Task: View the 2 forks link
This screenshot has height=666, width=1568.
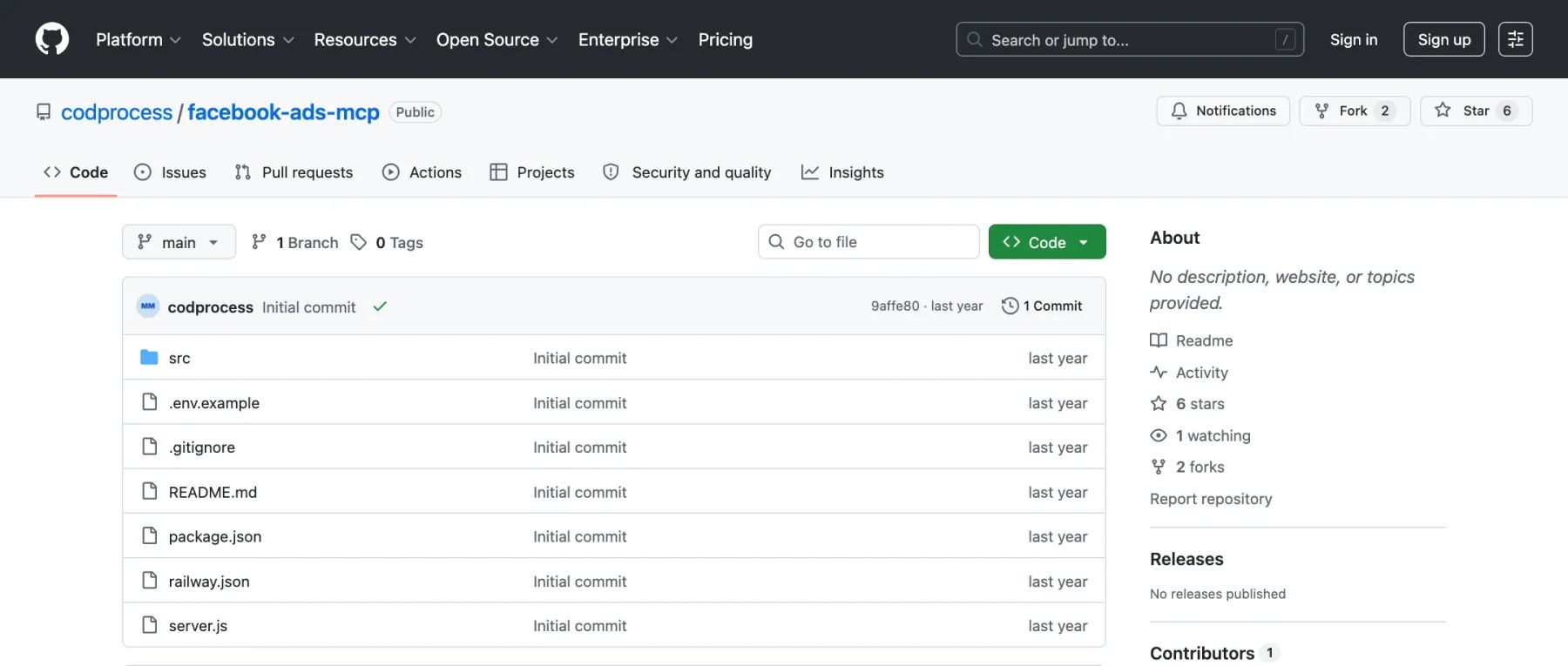Action: click(x=1187, y=467)
